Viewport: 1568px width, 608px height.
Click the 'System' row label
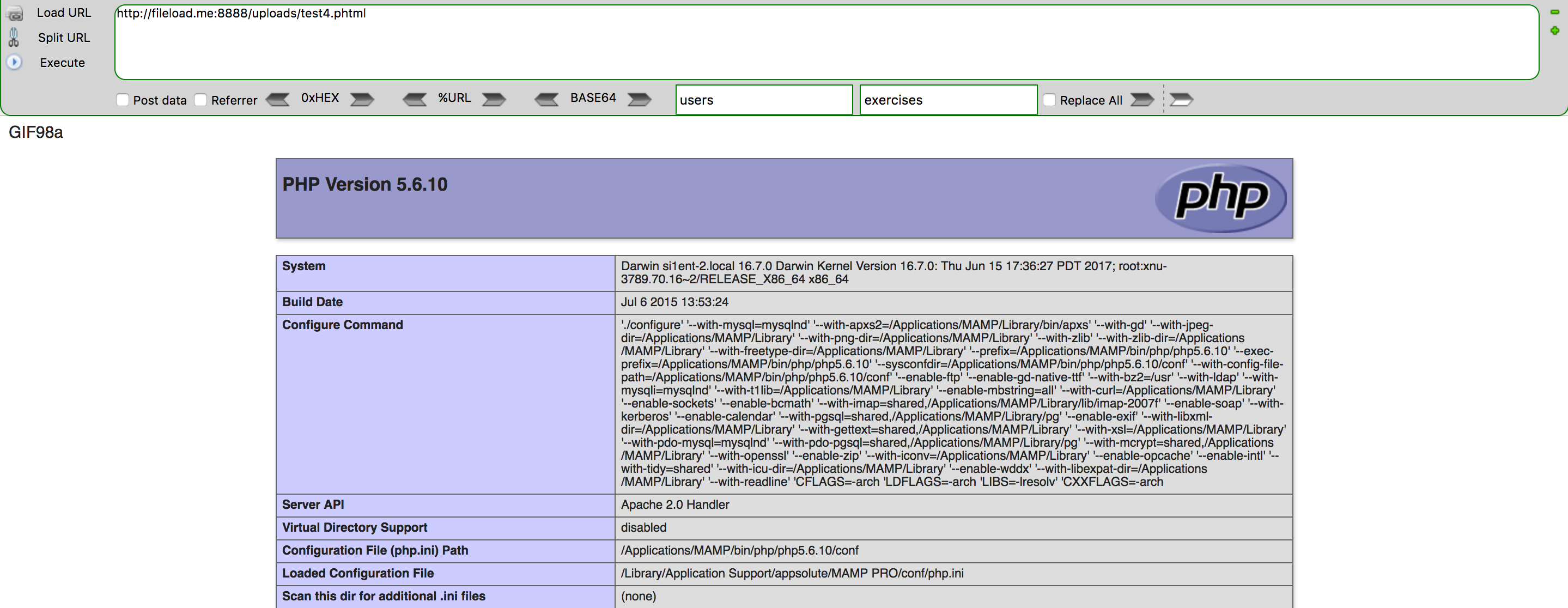pos(304,266)
